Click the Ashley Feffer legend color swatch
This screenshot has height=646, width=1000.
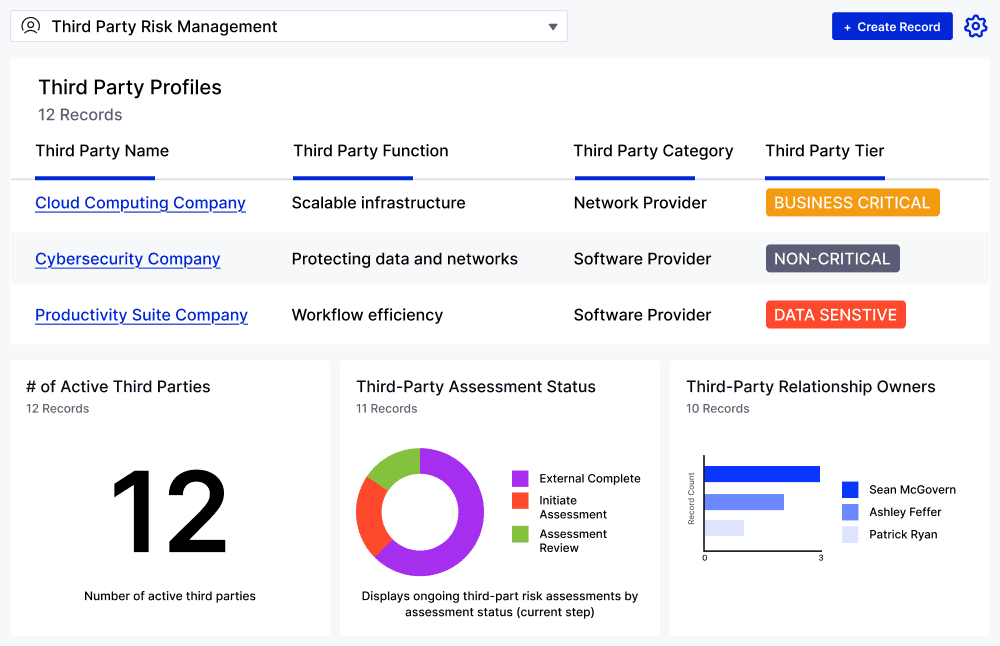click(x=850, y=512)
